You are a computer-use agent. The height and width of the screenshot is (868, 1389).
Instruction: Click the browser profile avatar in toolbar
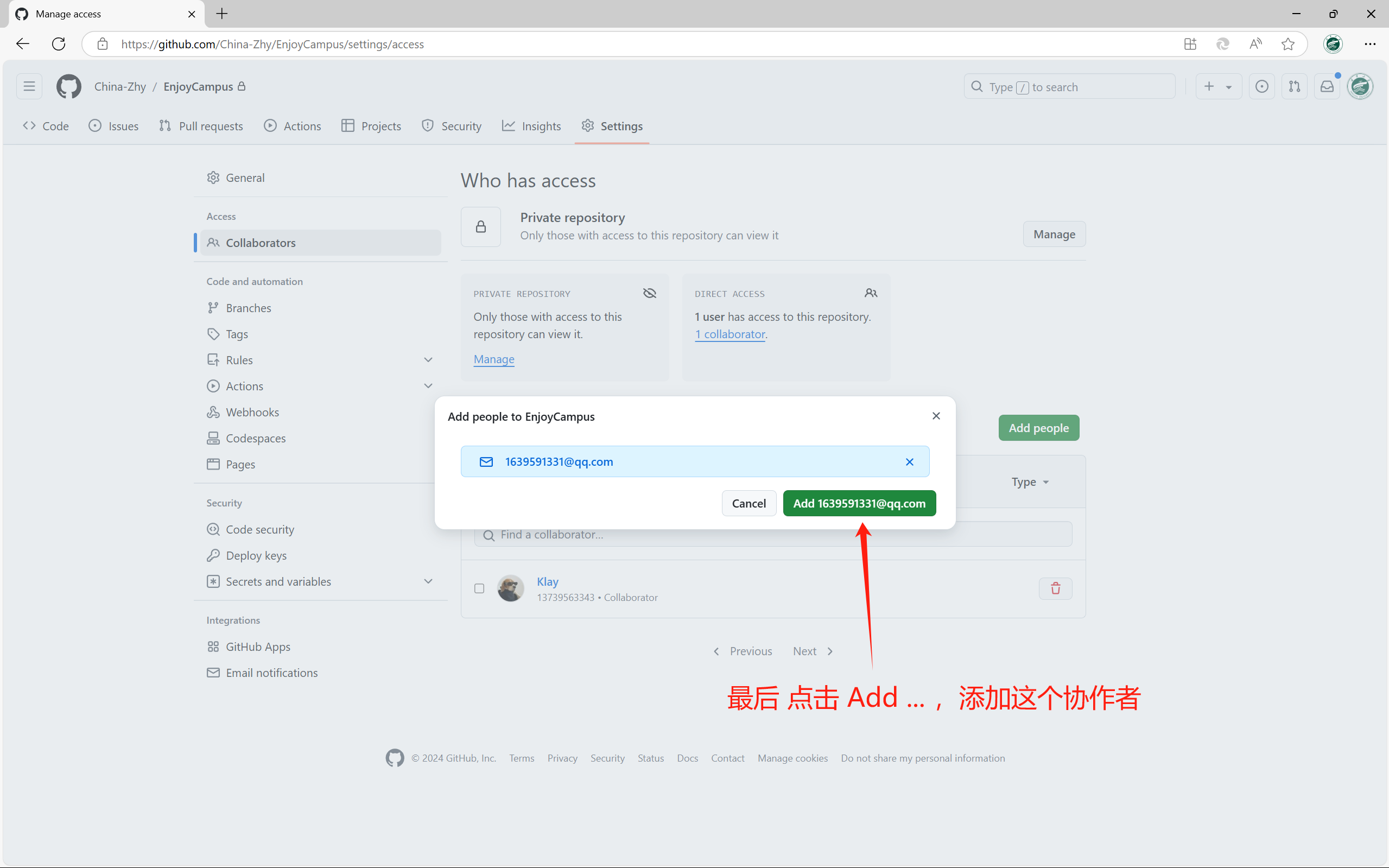pyautogui.click(x=1333, y=44)
